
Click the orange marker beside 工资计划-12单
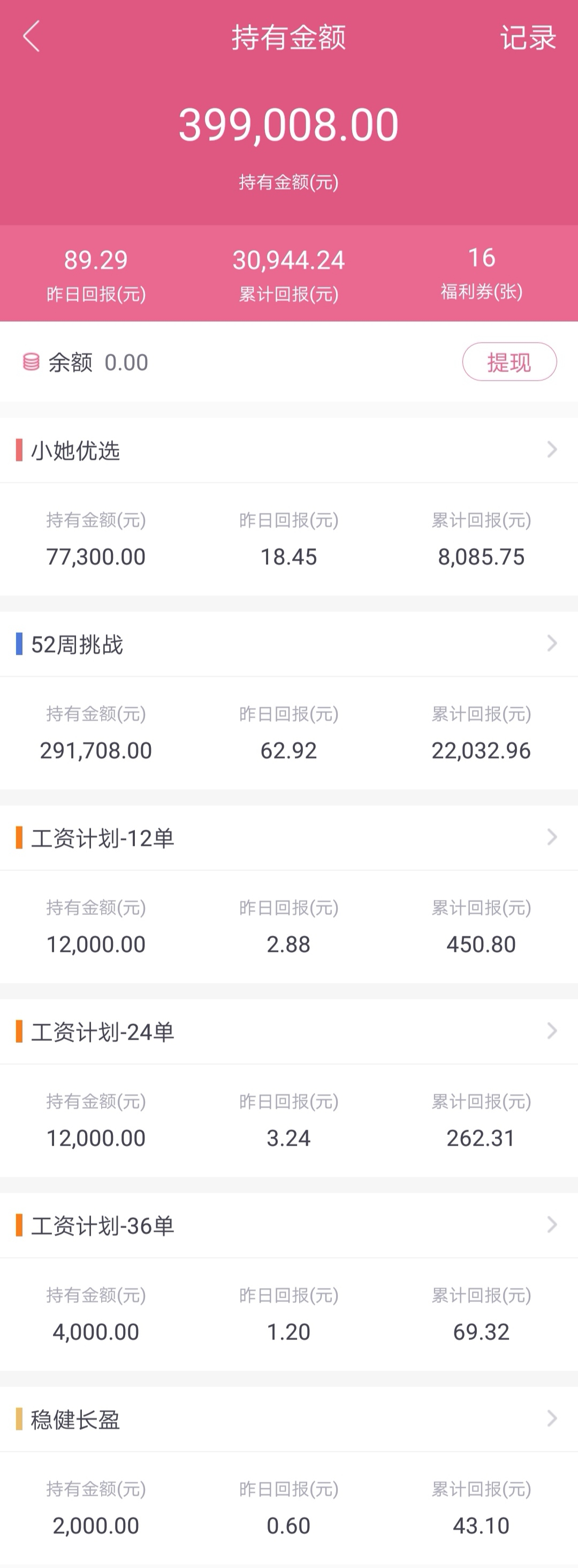point(19,838)
